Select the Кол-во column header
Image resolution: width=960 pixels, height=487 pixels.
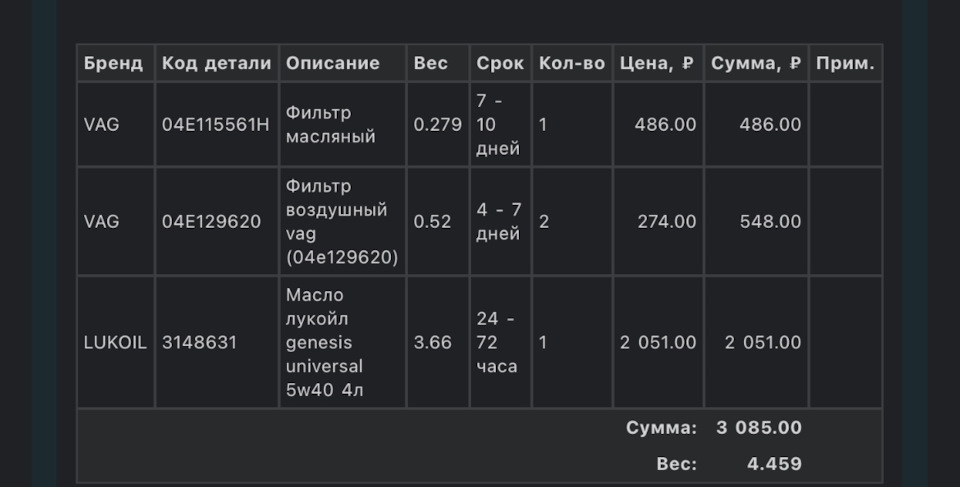pyautogui.click(x=572, y=63)
